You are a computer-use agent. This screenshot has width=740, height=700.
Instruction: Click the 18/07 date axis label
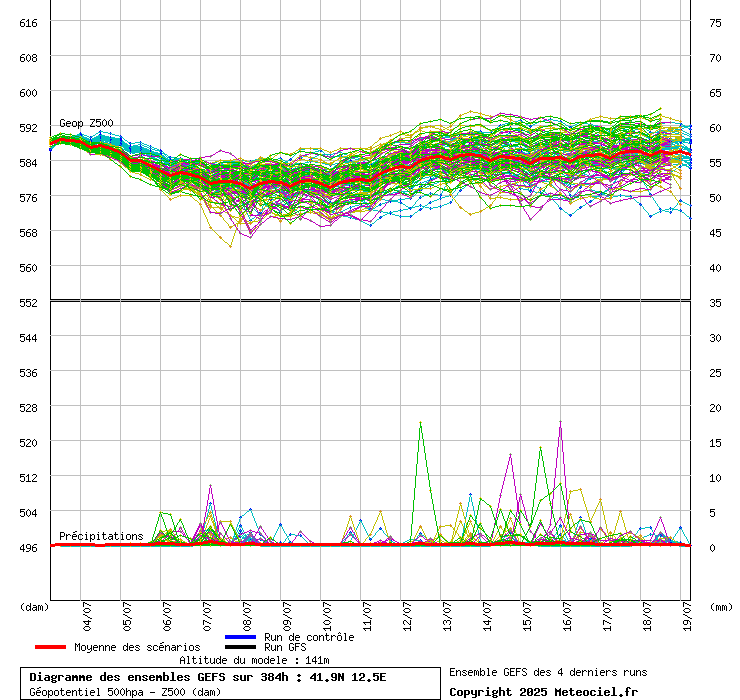point(647,616)
